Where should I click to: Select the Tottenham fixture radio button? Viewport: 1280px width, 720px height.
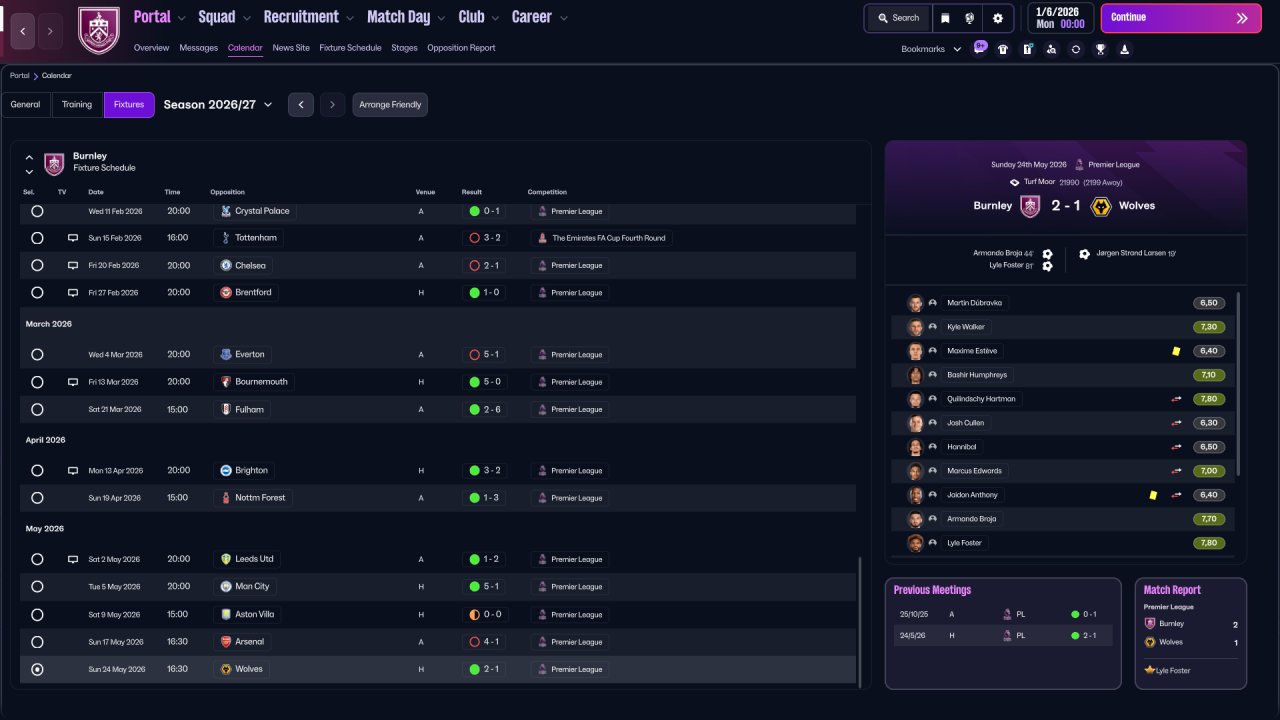[x=37, y=238]
